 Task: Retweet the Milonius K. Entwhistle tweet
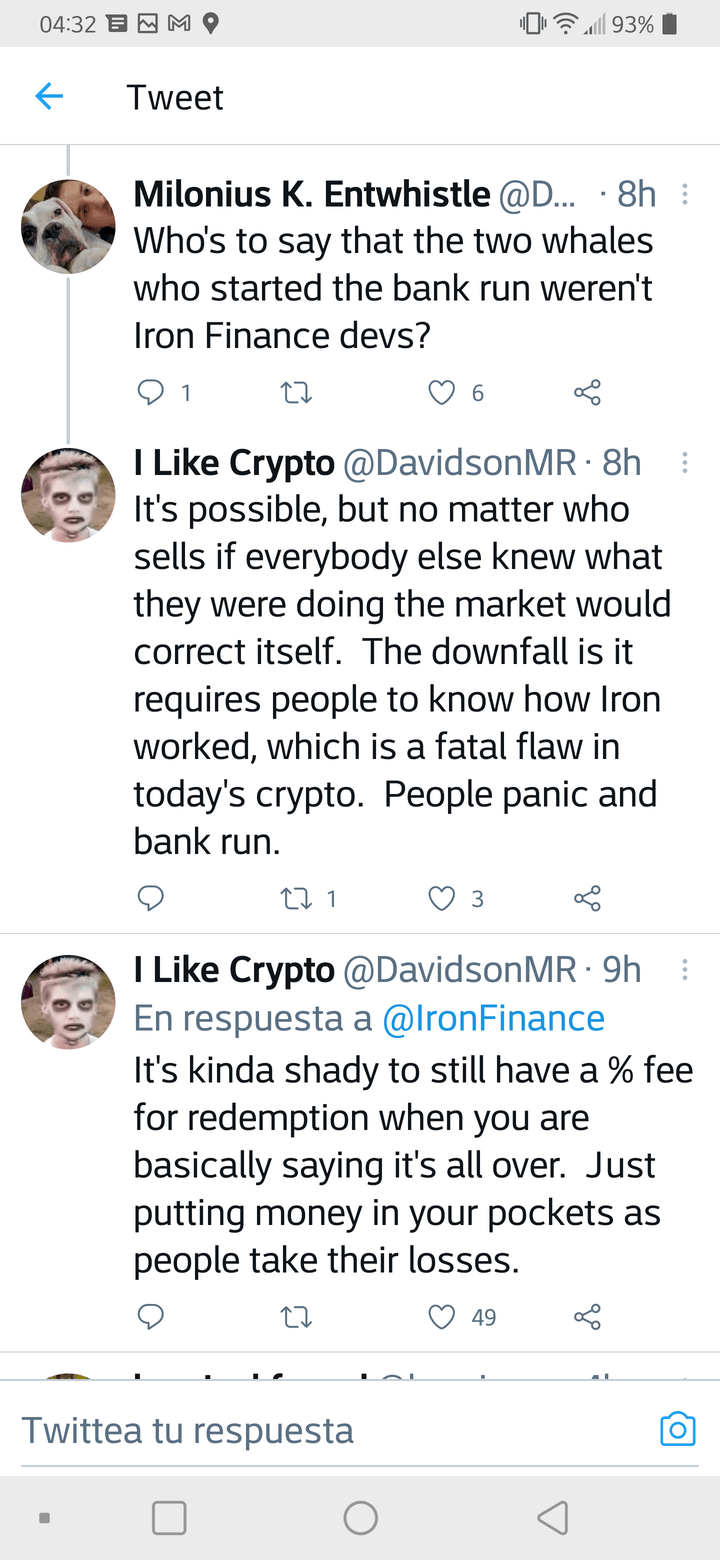(x=297, y=393)
